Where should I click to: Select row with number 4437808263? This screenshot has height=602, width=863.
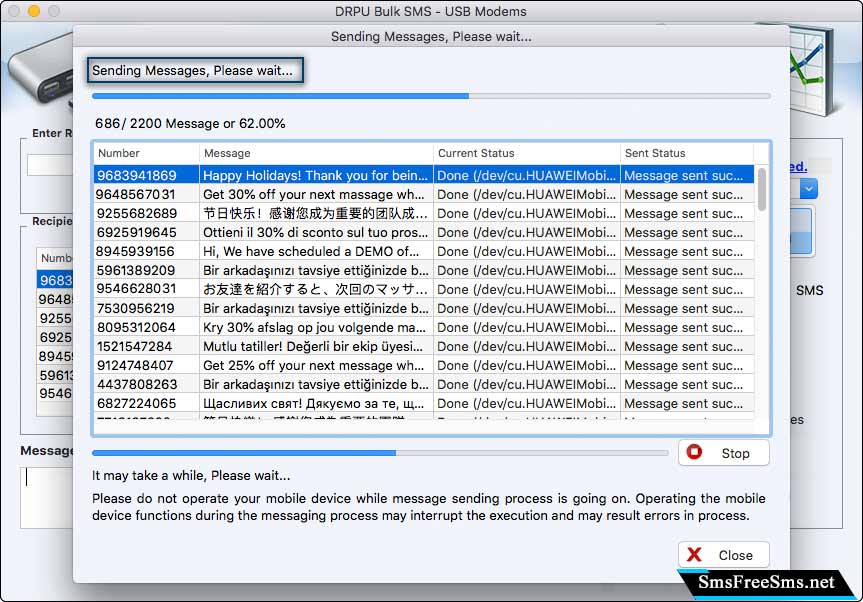423,384
